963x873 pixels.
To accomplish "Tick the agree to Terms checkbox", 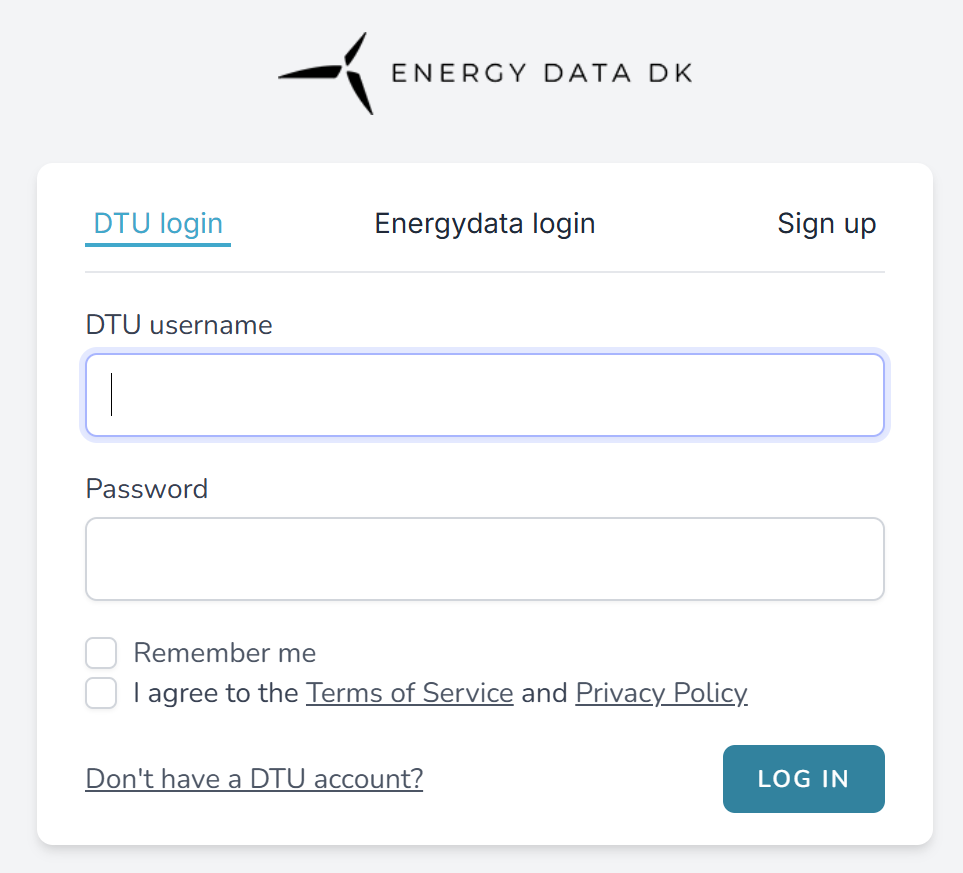I will (x=101, y=693).
